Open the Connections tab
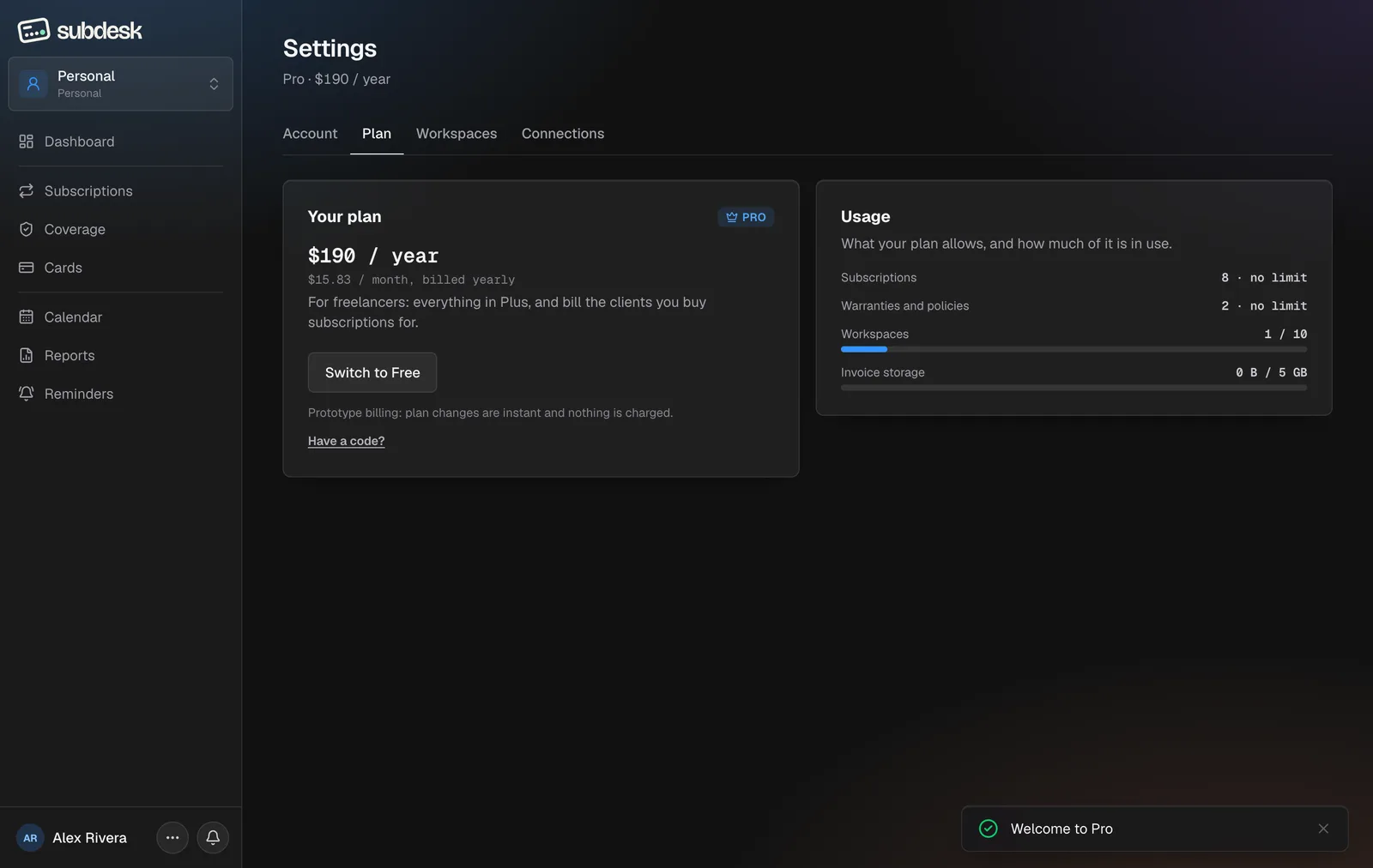This screenshot has width=1373, height=868. 563,134
